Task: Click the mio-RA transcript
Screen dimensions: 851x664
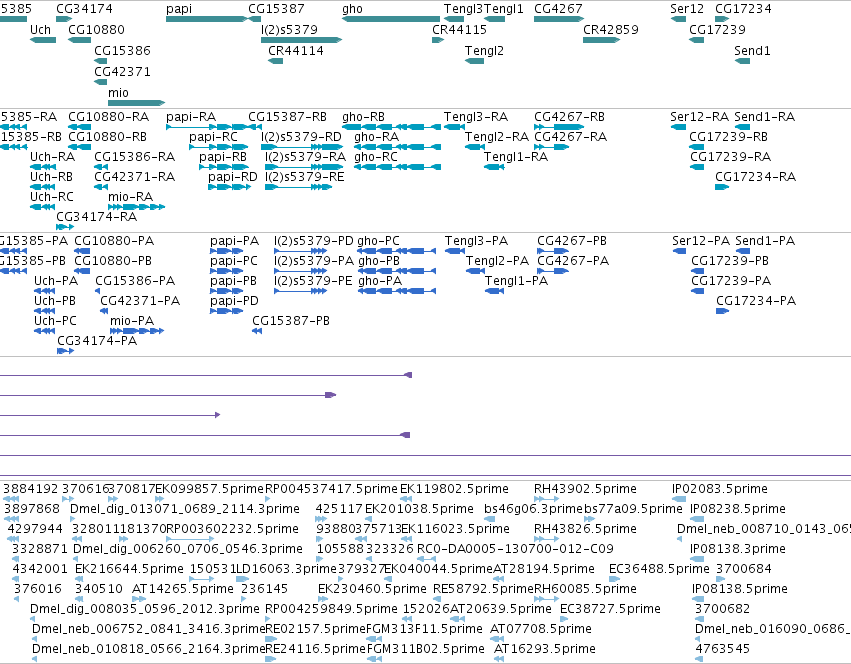Action: coord(136,207)
